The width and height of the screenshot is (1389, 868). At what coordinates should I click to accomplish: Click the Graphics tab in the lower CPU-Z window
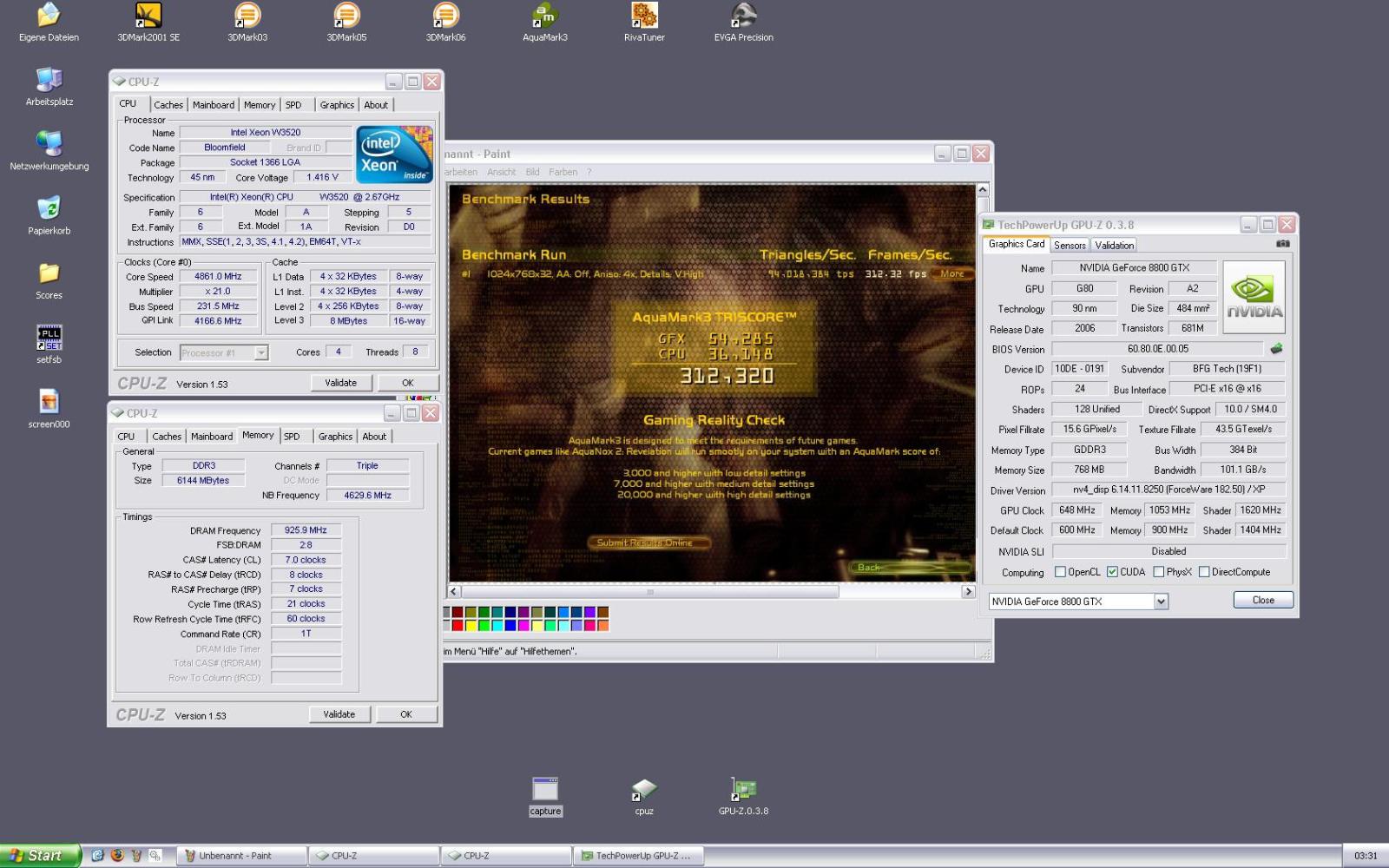click(335, 437)
